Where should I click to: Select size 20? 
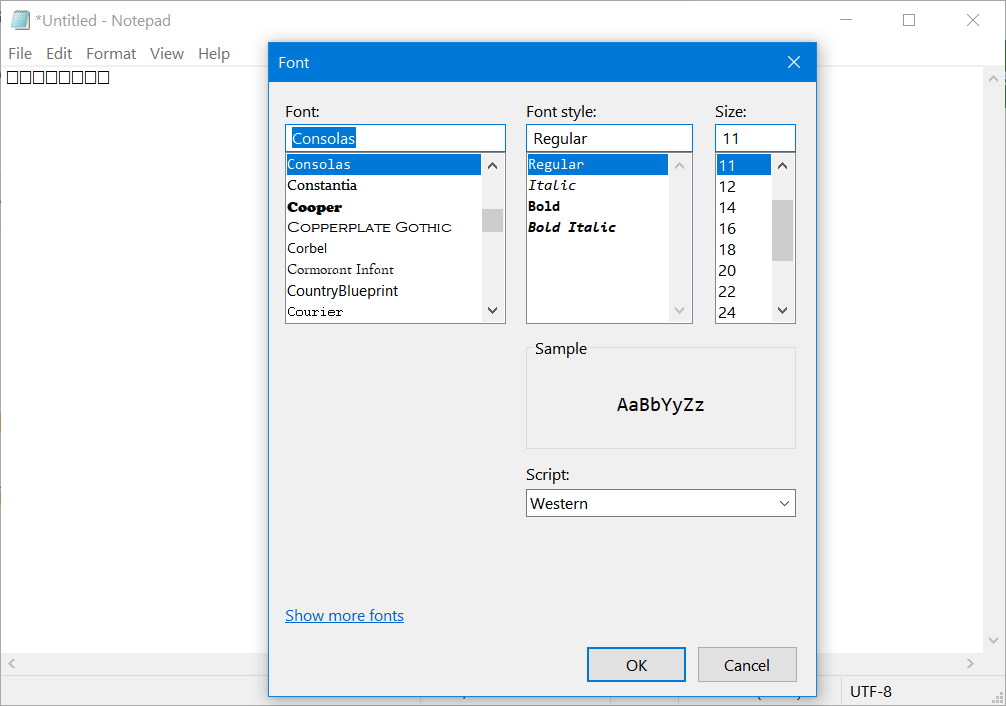coord(744,271)
